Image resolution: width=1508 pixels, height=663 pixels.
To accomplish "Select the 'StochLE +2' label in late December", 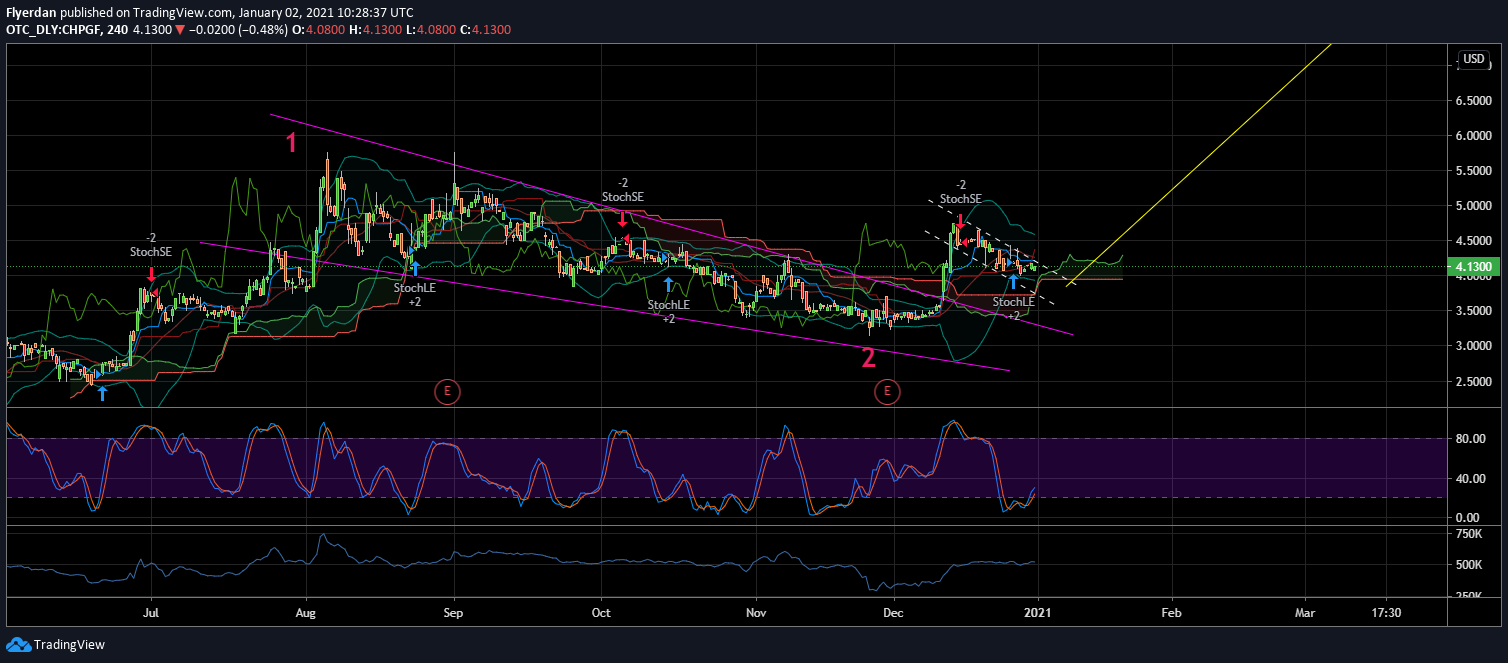I will (1013, 308).
